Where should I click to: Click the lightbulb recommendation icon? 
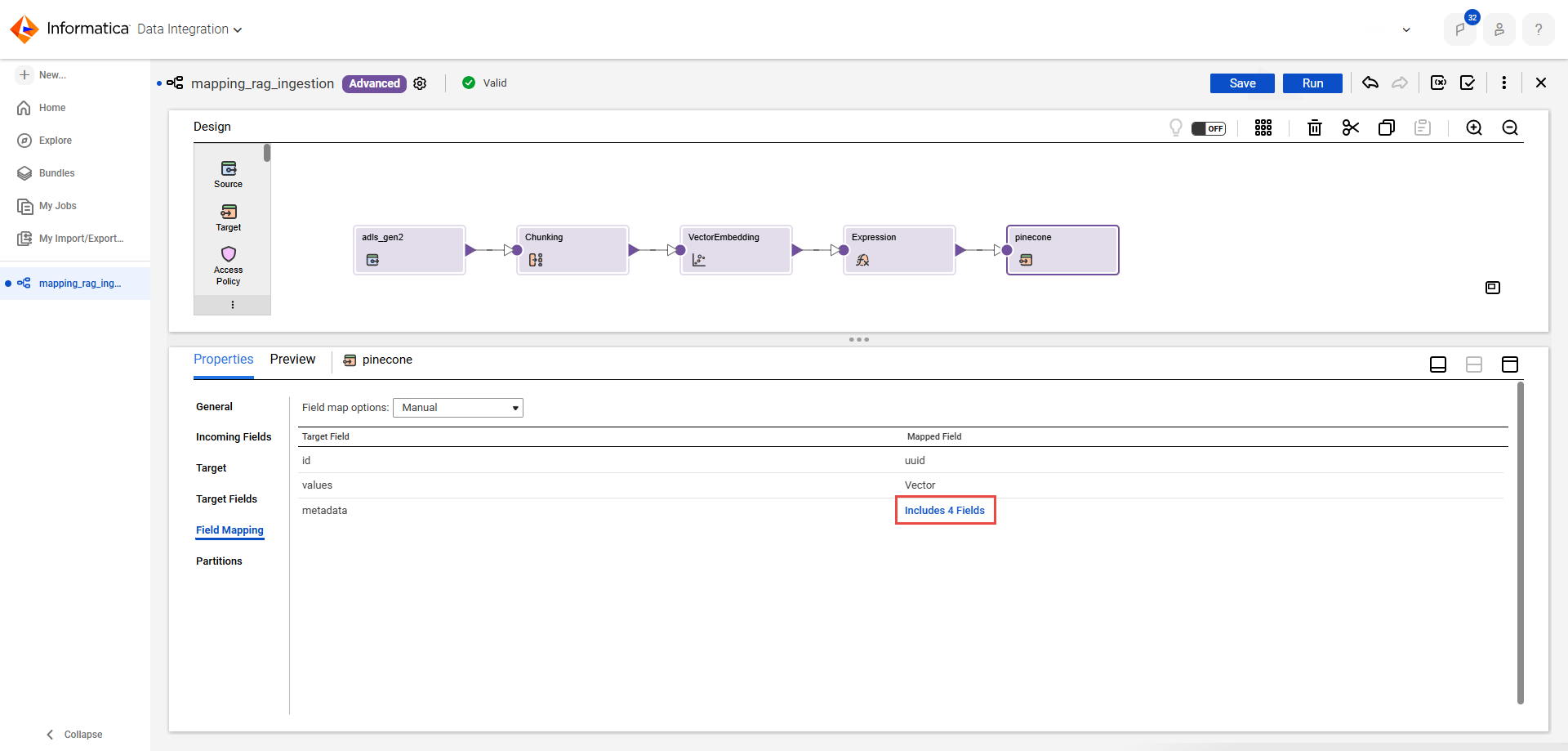[x=1176, y=127]
